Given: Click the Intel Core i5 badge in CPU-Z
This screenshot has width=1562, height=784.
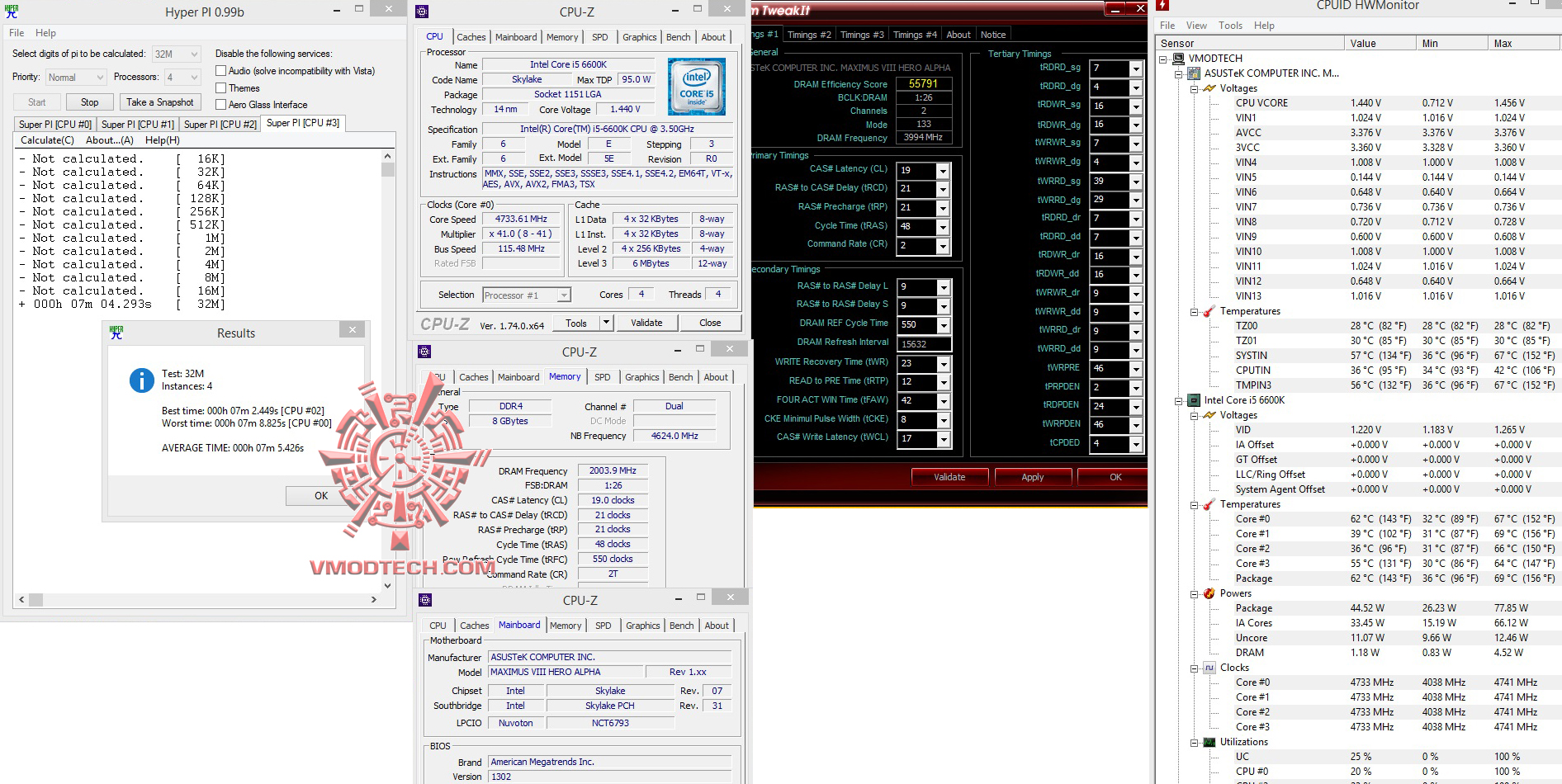Looking at the screenshot, I should [696, 85].
